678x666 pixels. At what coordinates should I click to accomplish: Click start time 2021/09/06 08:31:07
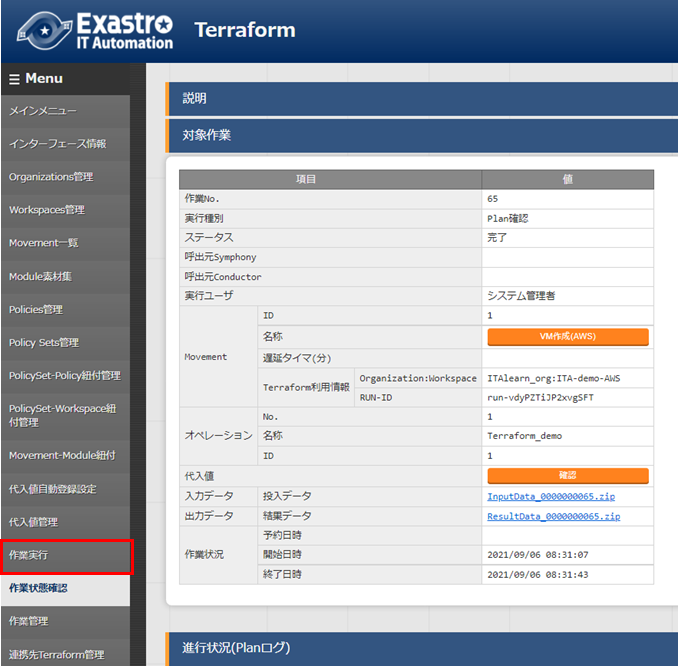coord(537,555)
